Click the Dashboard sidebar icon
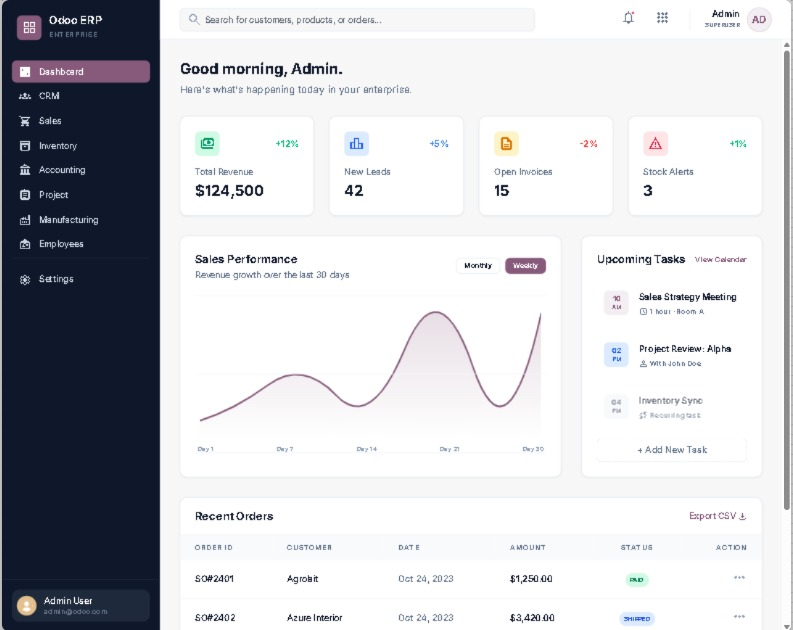Viewport: 793px width, 630px height. click(25, 72)
